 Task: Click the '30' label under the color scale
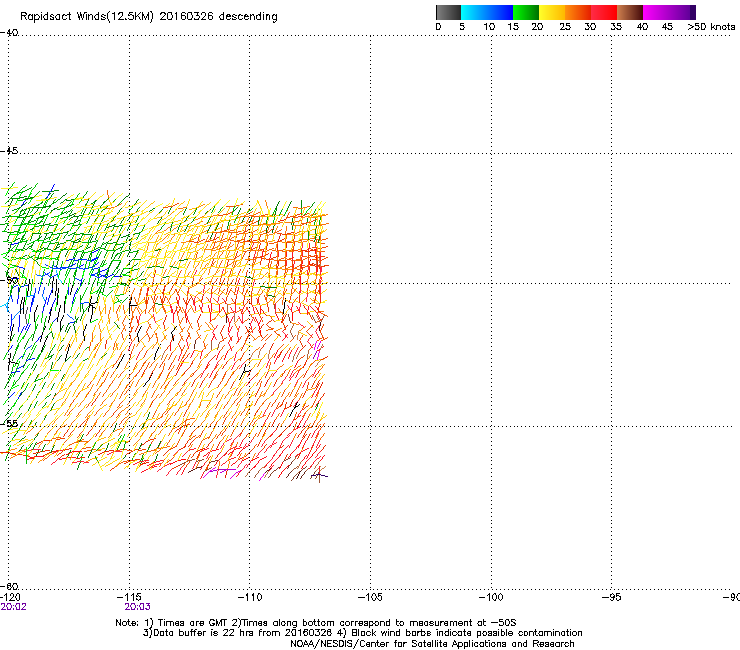click(590, 27)
